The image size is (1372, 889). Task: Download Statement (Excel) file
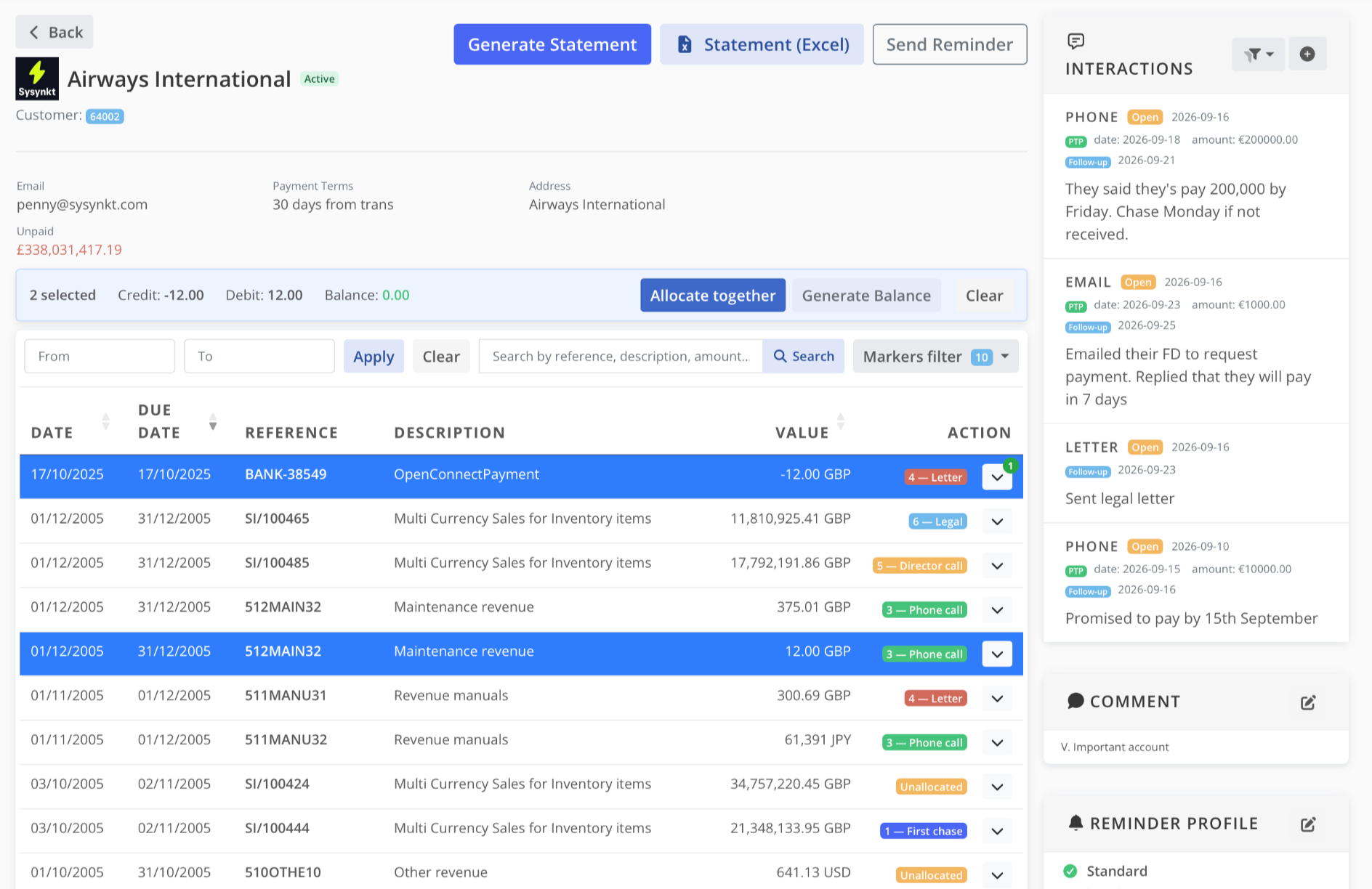762,44
